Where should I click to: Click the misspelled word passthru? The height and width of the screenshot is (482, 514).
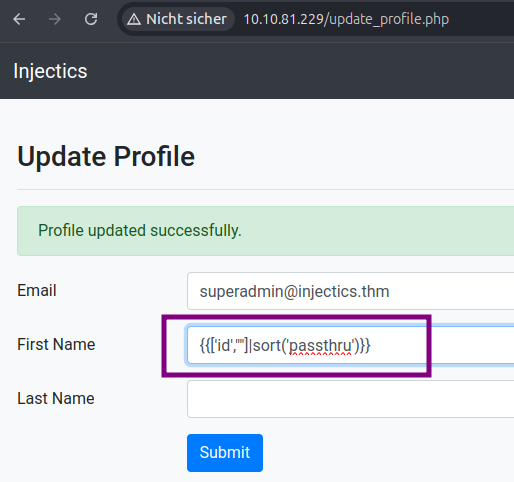(x=320, y=346)
